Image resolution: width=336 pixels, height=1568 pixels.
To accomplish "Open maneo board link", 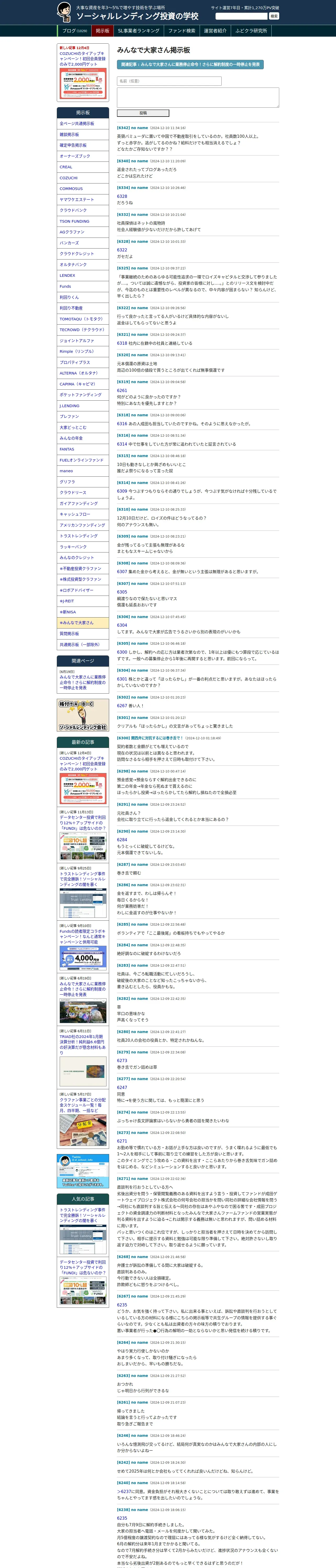I will point(83,471).
